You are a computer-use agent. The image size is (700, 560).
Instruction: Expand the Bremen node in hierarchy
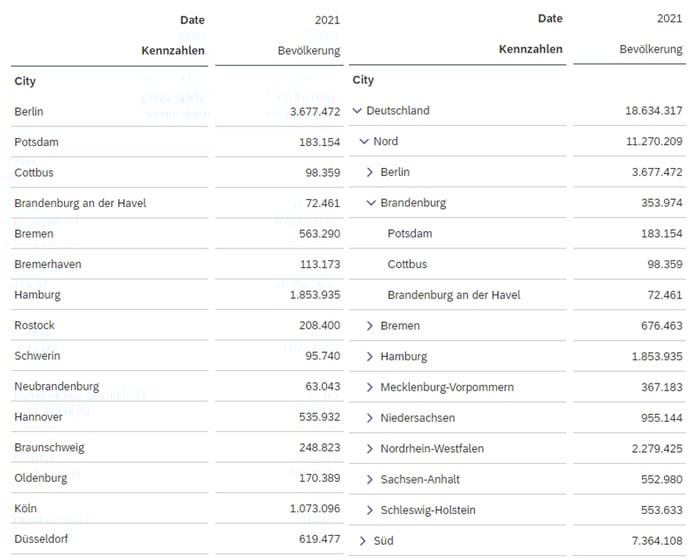pyautogui.click(x=370, y=326)
